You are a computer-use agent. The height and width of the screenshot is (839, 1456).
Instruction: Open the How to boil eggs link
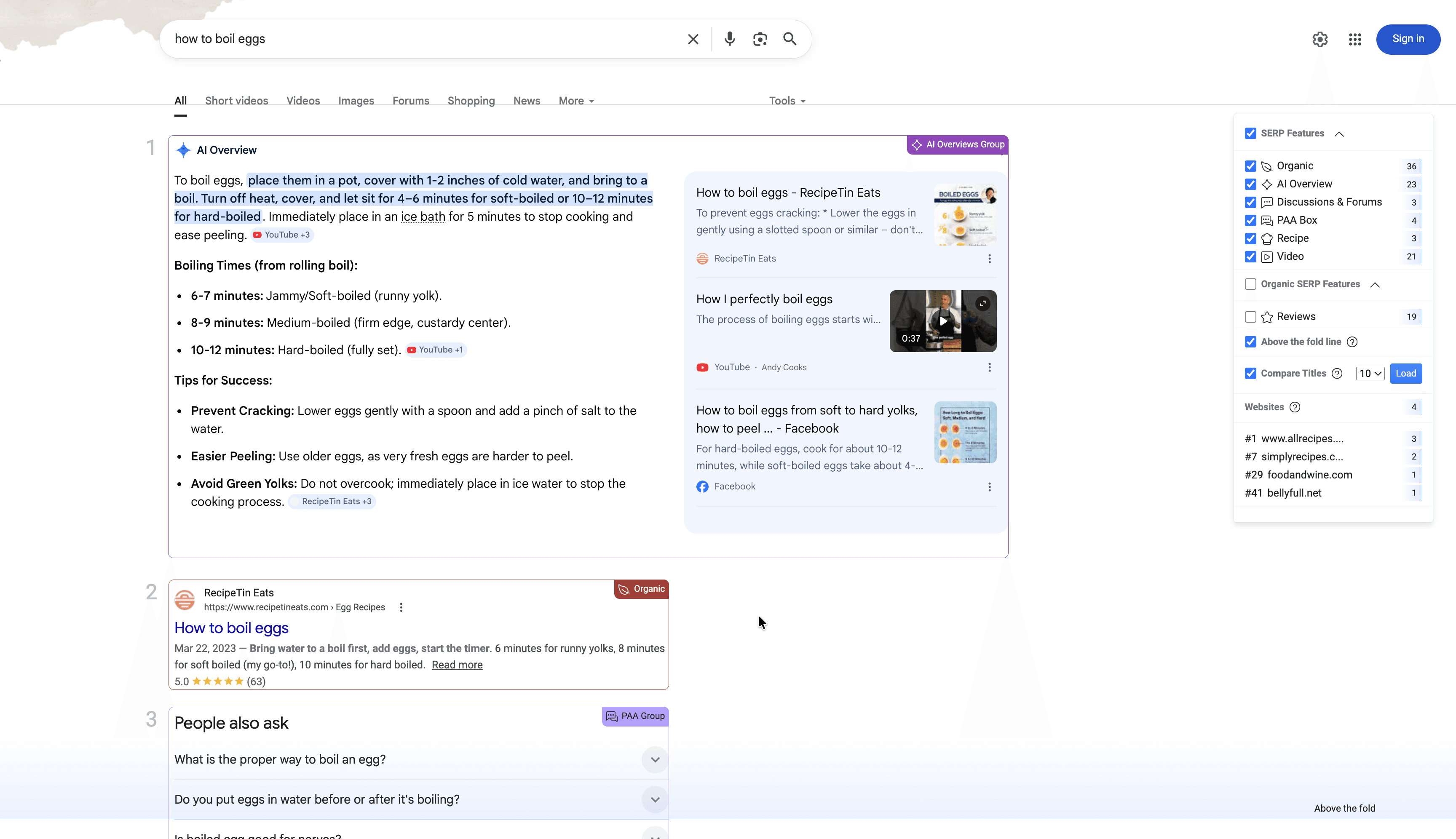click(x=231, y=628)
